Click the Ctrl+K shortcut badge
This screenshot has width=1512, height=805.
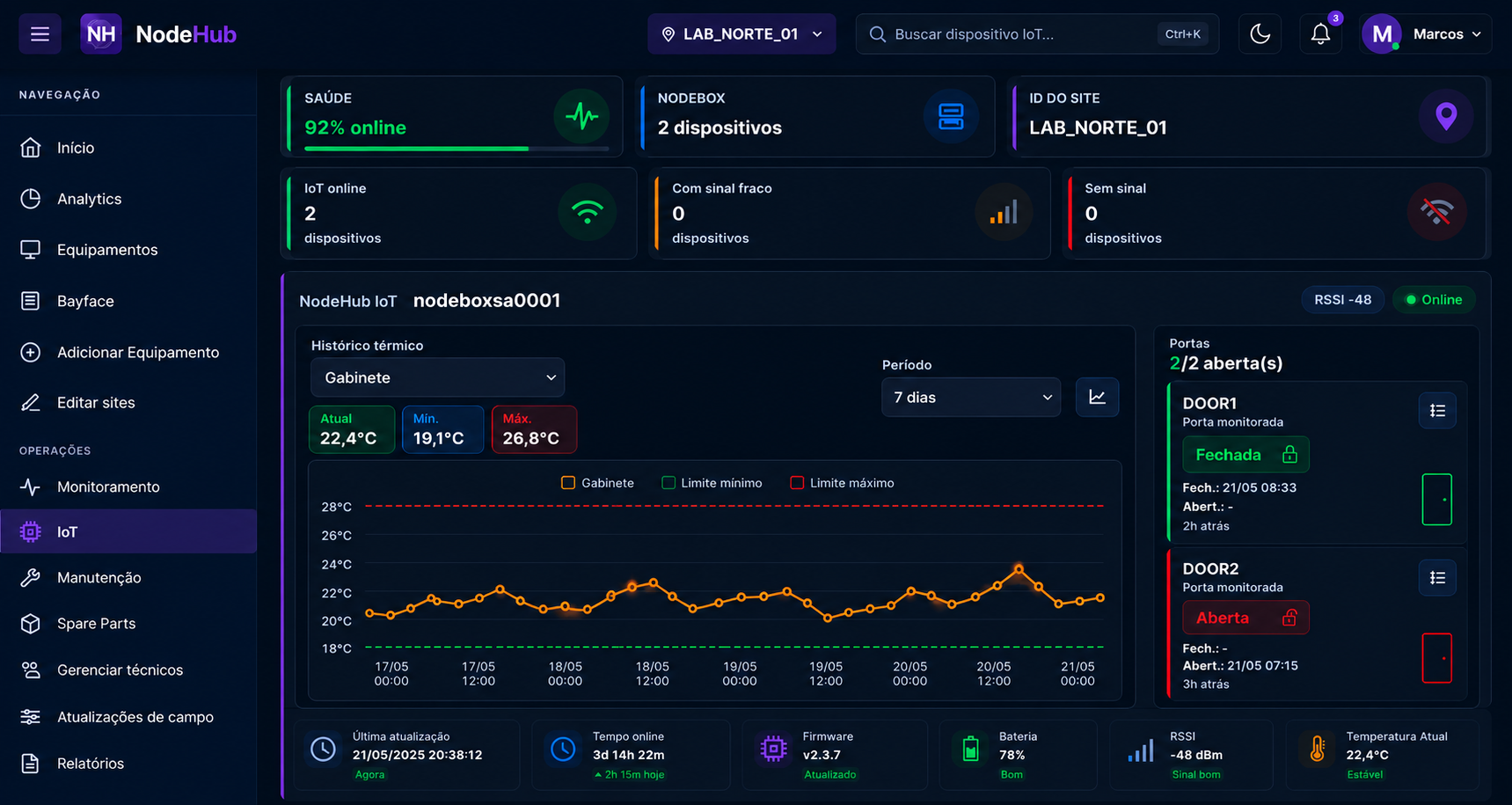pos(1182,34)
